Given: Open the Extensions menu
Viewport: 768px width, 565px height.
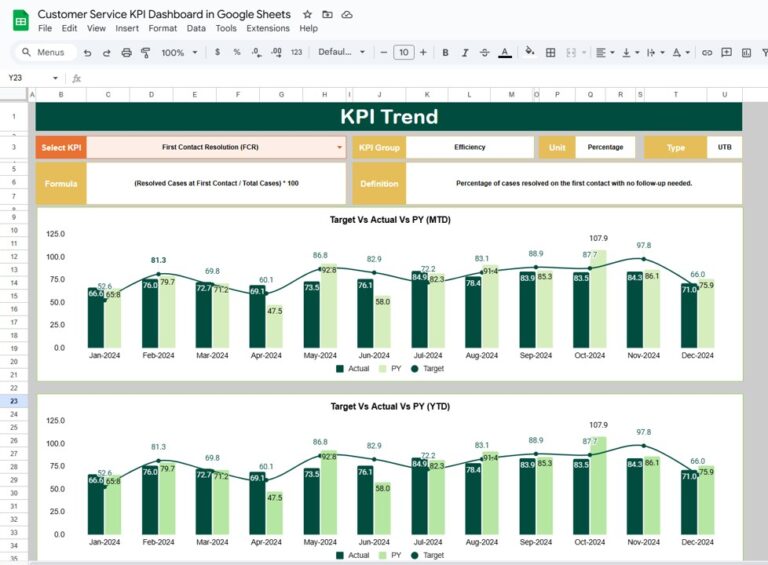Looking at the screenshot, I should (x=268, y=28).
